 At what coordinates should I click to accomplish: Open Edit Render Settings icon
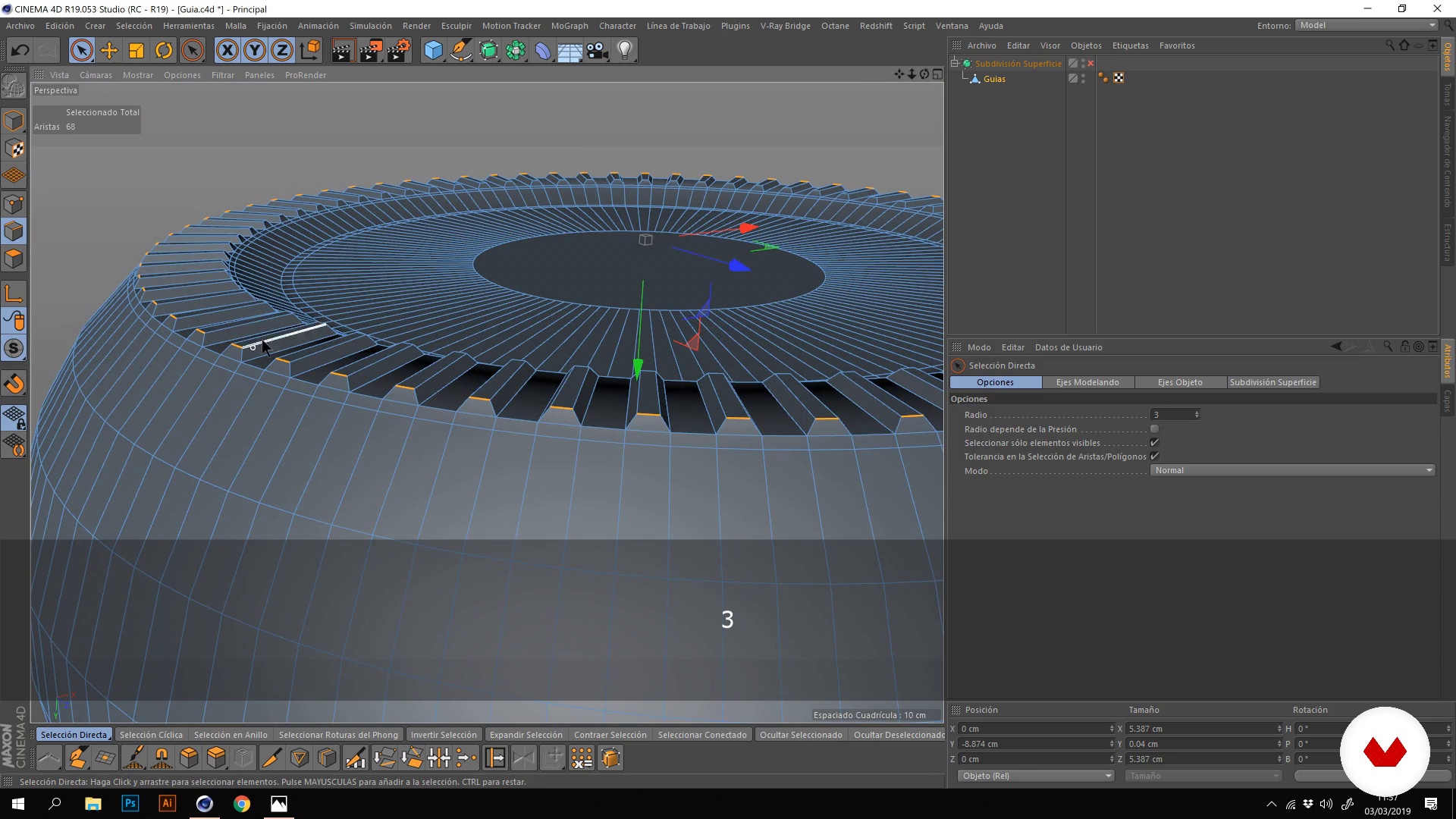click(399, 51)
